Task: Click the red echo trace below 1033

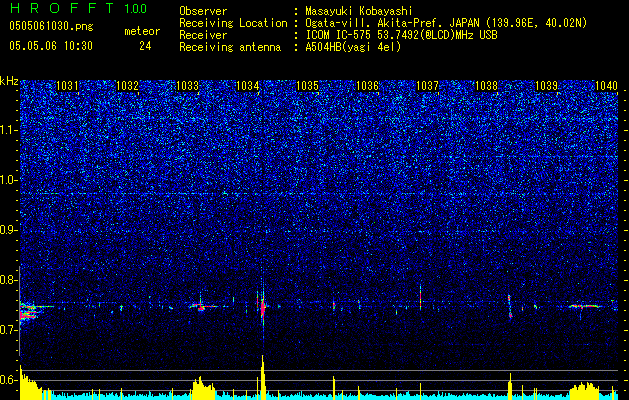Action: click(204, 307)
